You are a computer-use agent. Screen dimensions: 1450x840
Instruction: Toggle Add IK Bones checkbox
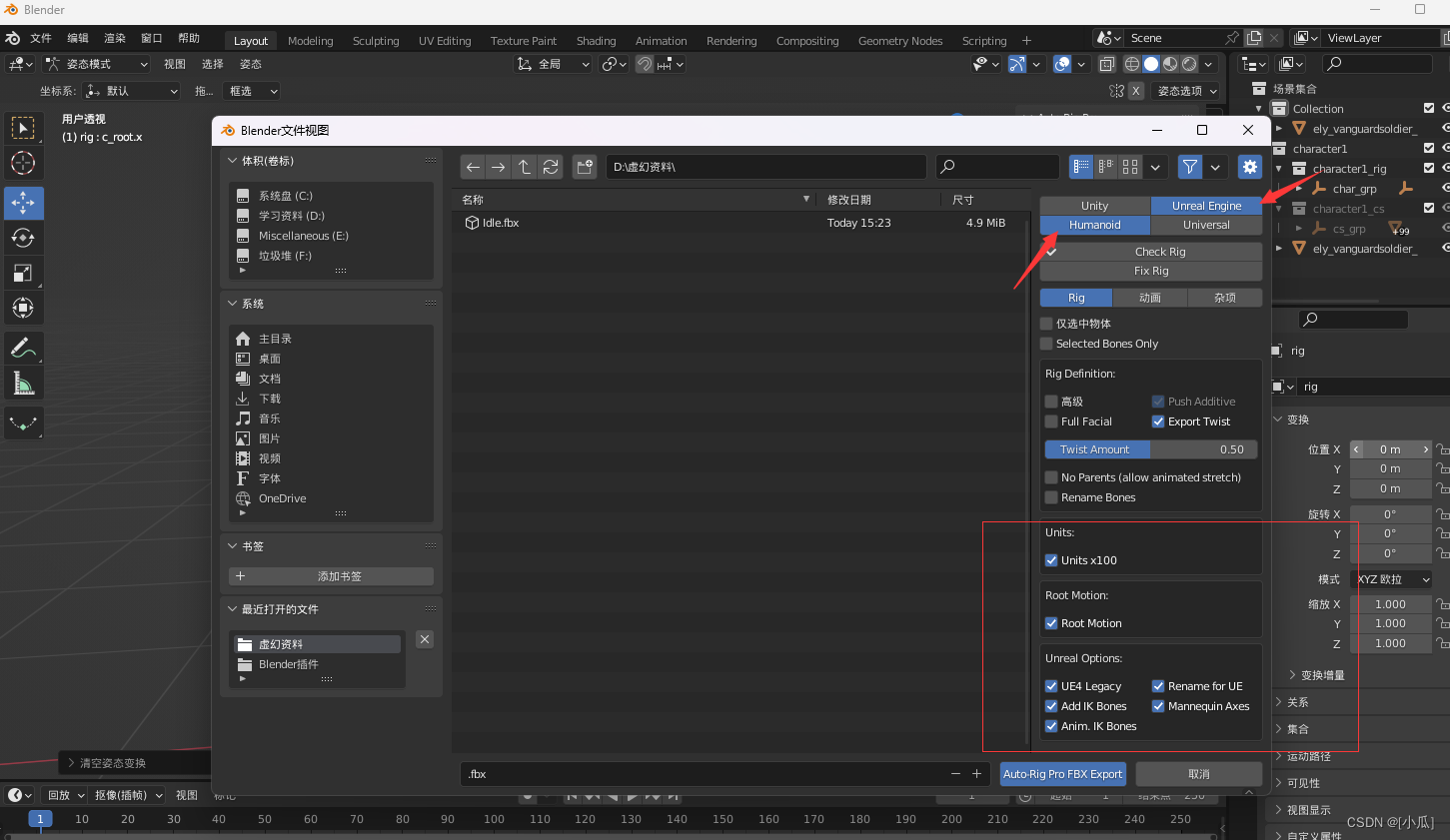point(1051,706)
